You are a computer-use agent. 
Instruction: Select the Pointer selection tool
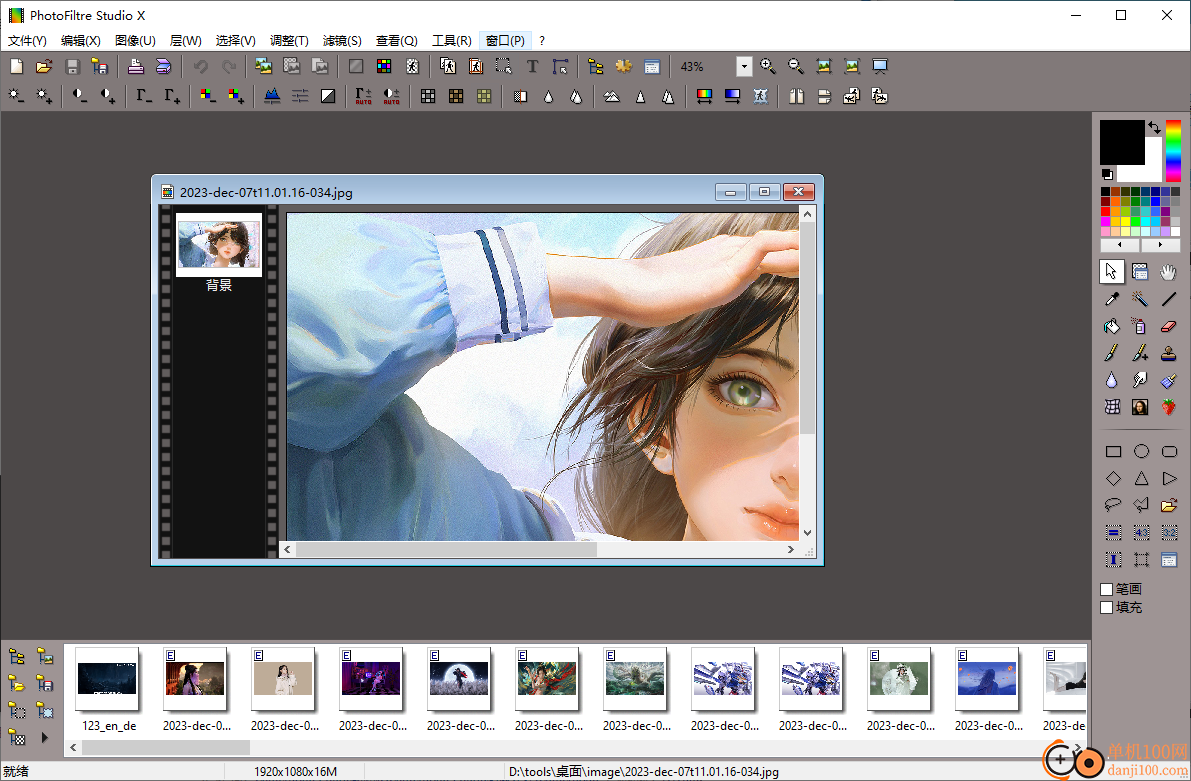pos(1112,271)
